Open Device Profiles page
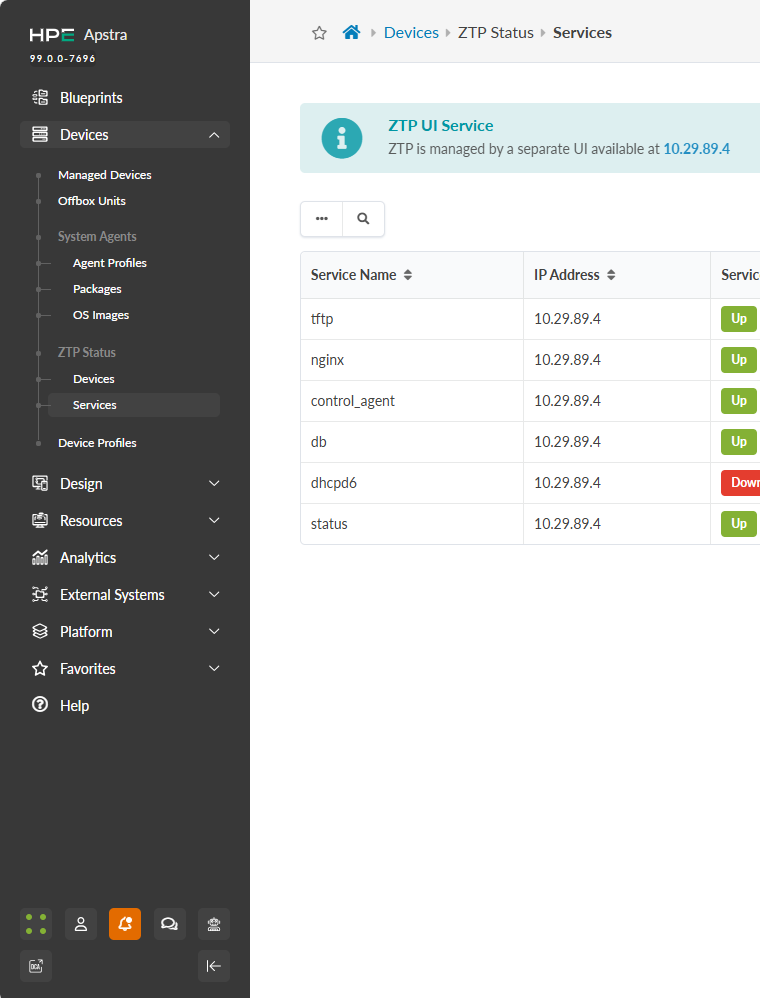The image size is (760, 998). (97, 443)
